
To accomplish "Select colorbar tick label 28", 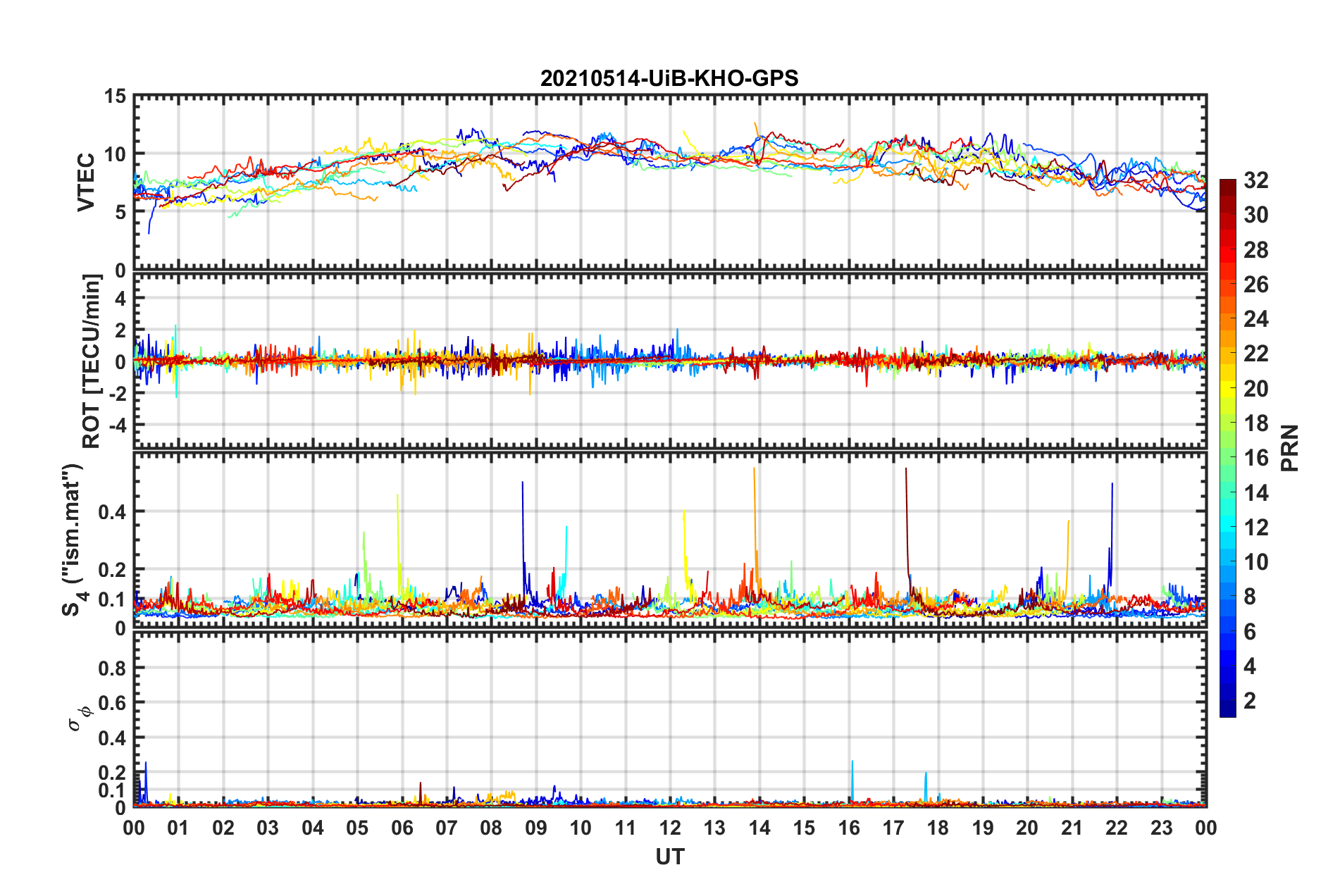I will click(x=1256, y=250).
